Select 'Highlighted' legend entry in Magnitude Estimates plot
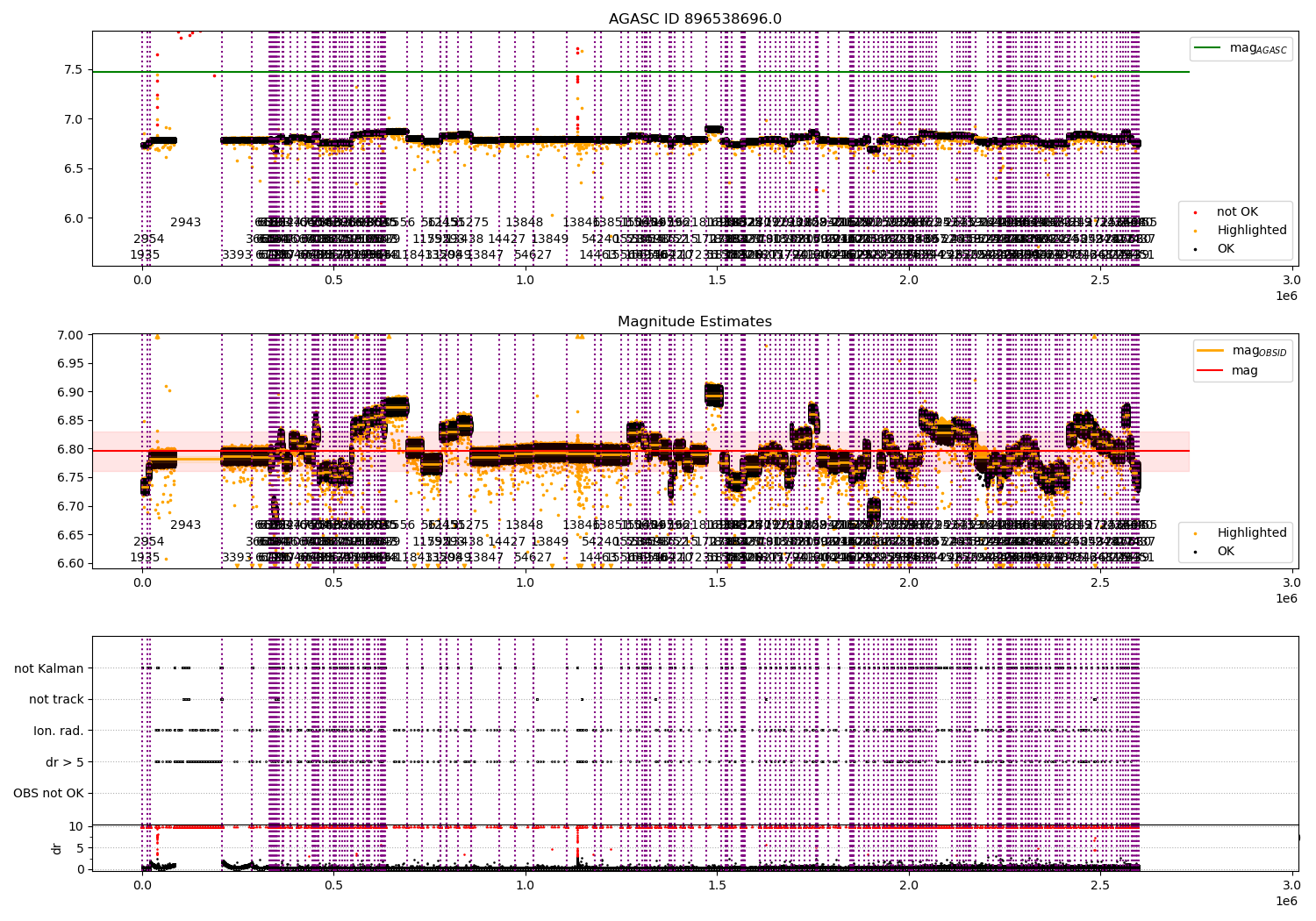The height and width of the screenshot is (921, 1316). [x=1251, y=533]
